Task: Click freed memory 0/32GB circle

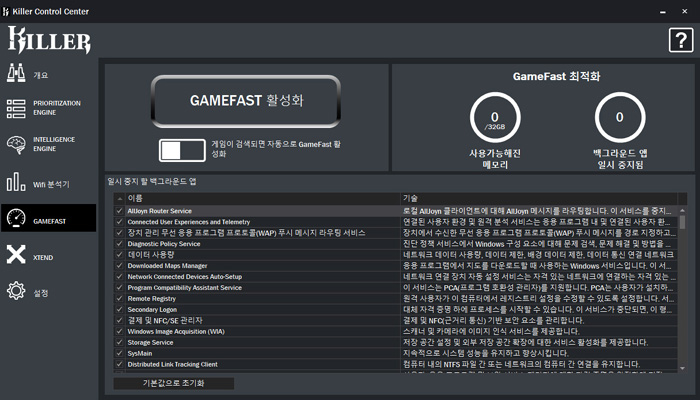Action: point(495,117)
